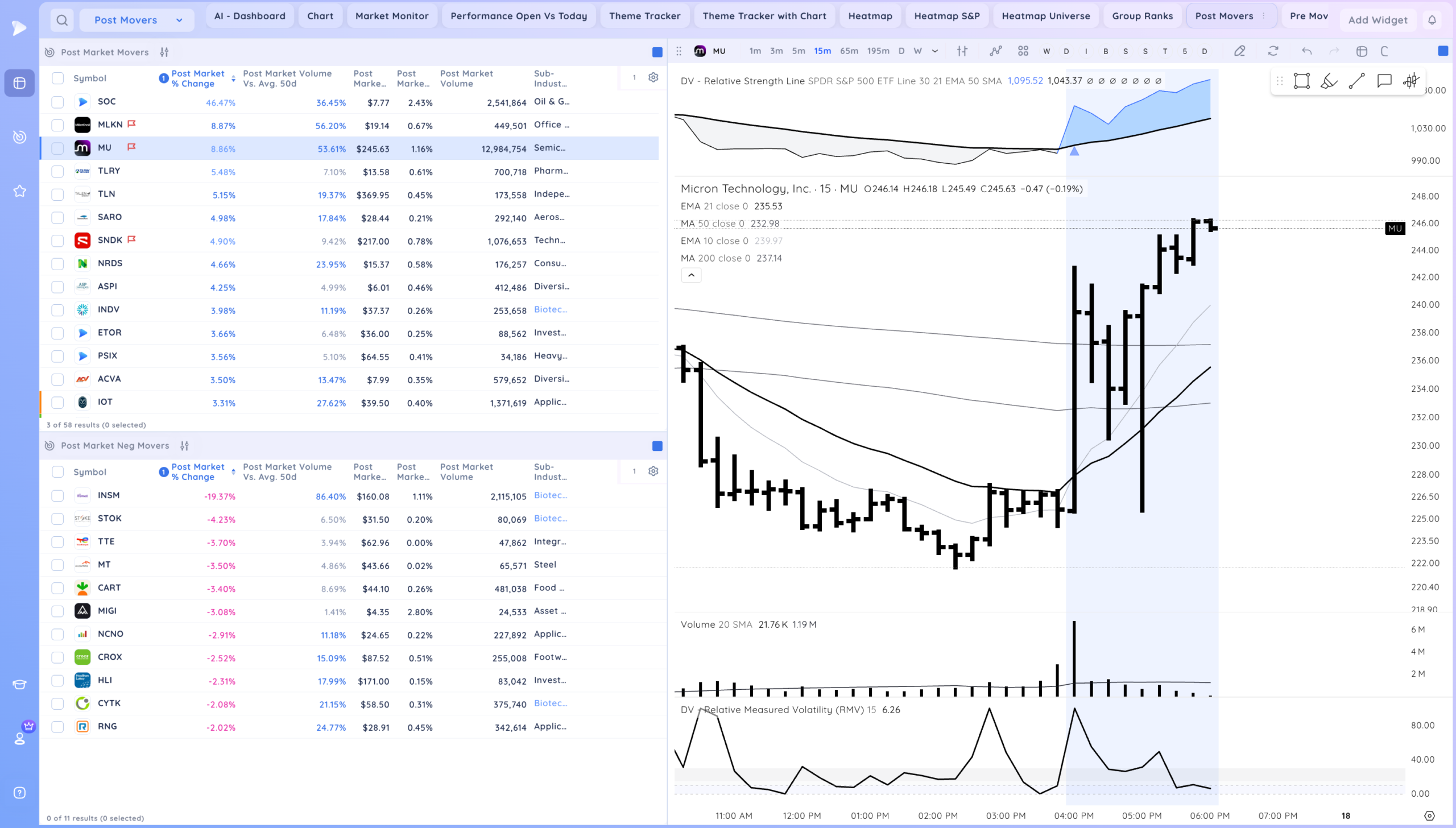This screenshot has height=828, width=1456.
Task: Select the rectangle drawing tool
Action: 1301,81
